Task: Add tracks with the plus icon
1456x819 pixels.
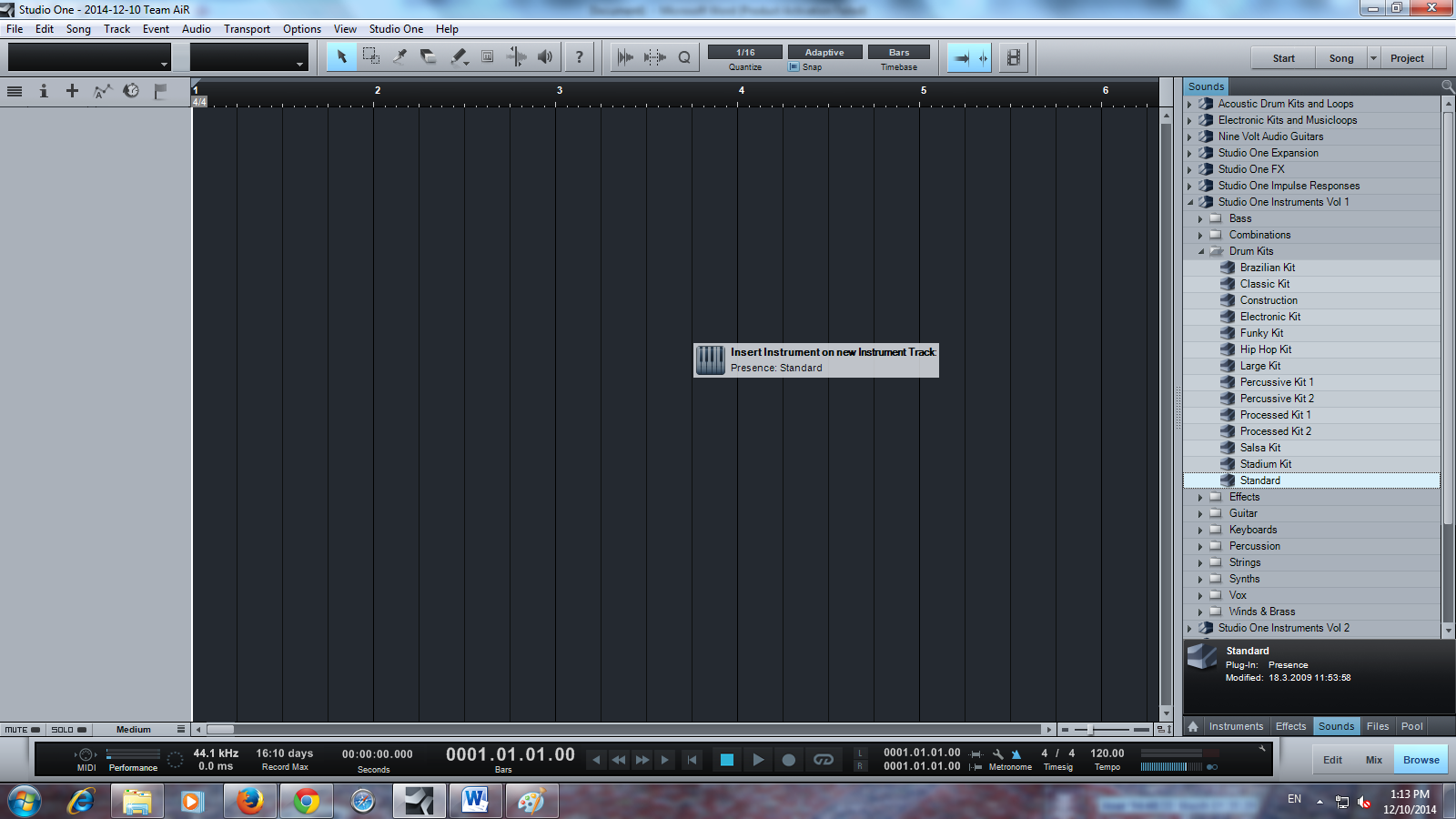Action: (x=72, y=91)
